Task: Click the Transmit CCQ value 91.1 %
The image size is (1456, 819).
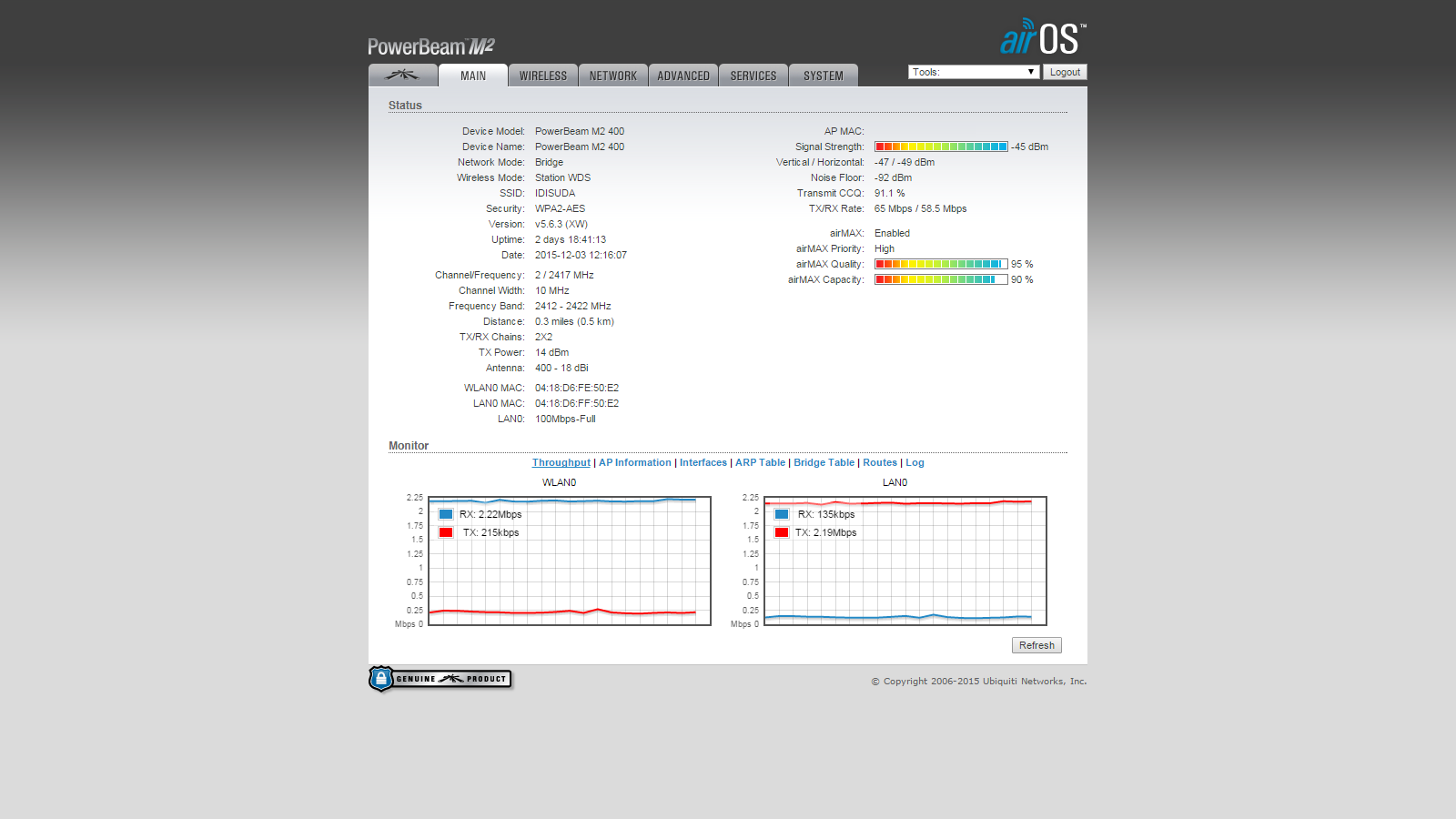Action: pos(890,193)
